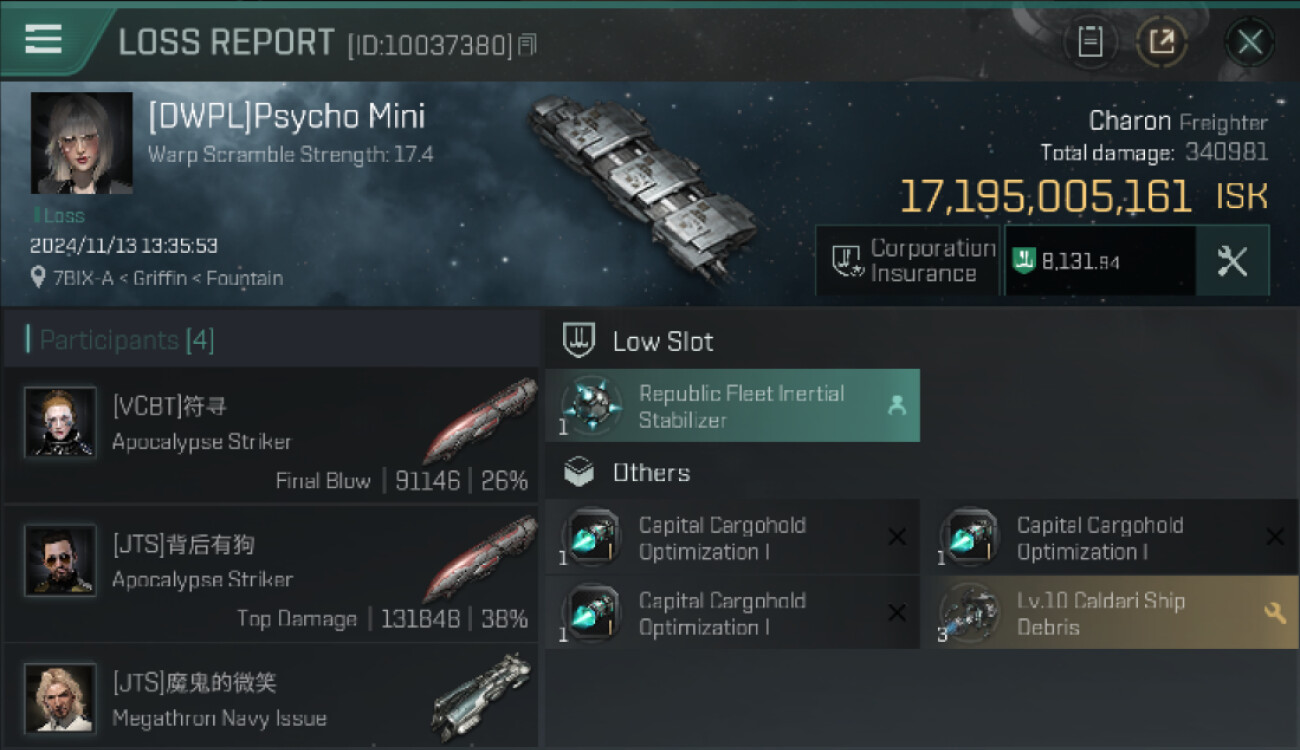This screenshot has height=750, width=1300.
Task: Select top damage participant 背后有狗
Action: tap(271, 573)
